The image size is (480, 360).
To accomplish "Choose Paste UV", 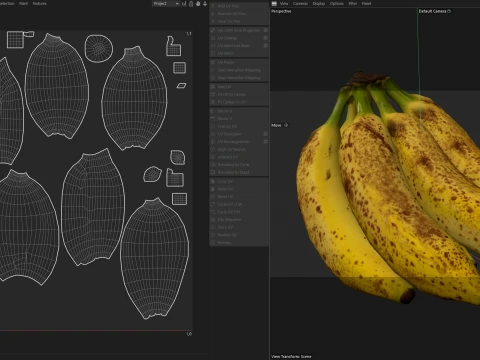I will (239, 189).
